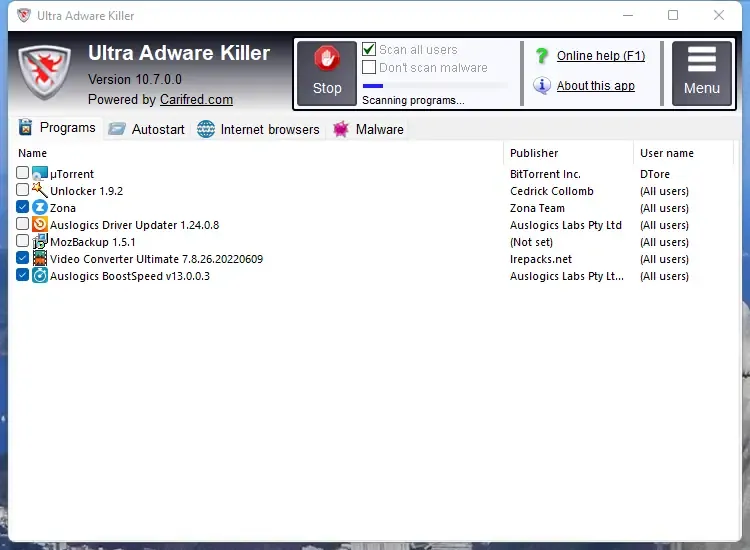The width and height of the screenshot is (750, 550).
Task: Click the Unlocker wand icon
Action: [x=40, y=190]
